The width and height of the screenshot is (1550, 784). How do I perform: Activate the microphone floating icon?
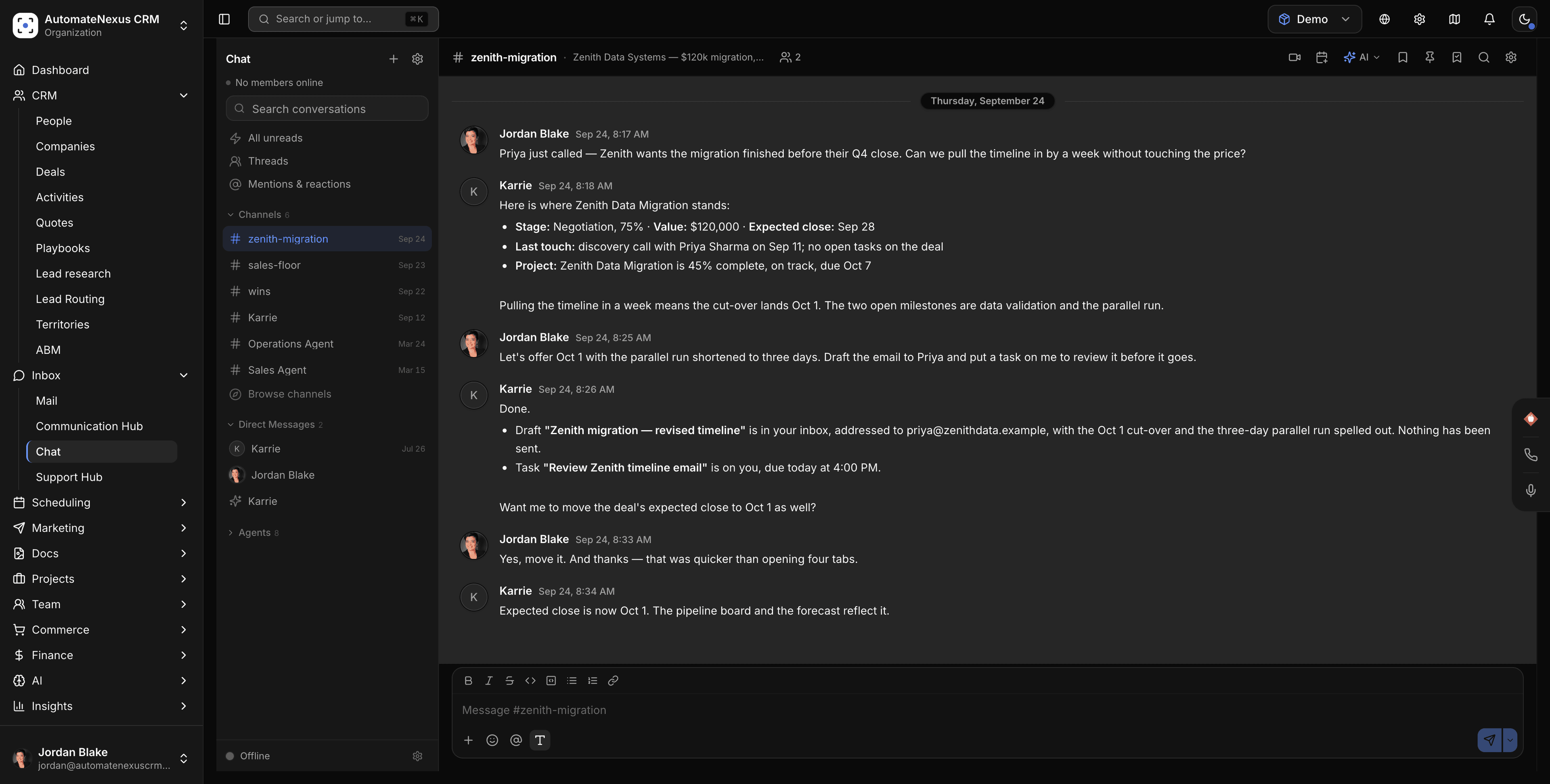pyautogui.click(x=1531, y=490)
